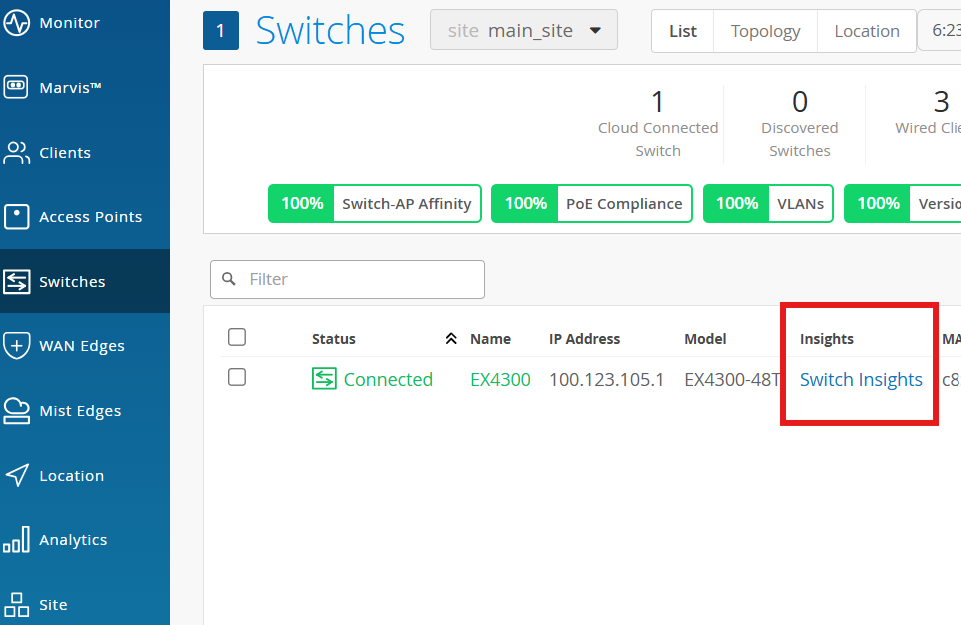Click the Site icon in sidebar
961x625 pixels.
pyautogui.click(x=17, y=604)
